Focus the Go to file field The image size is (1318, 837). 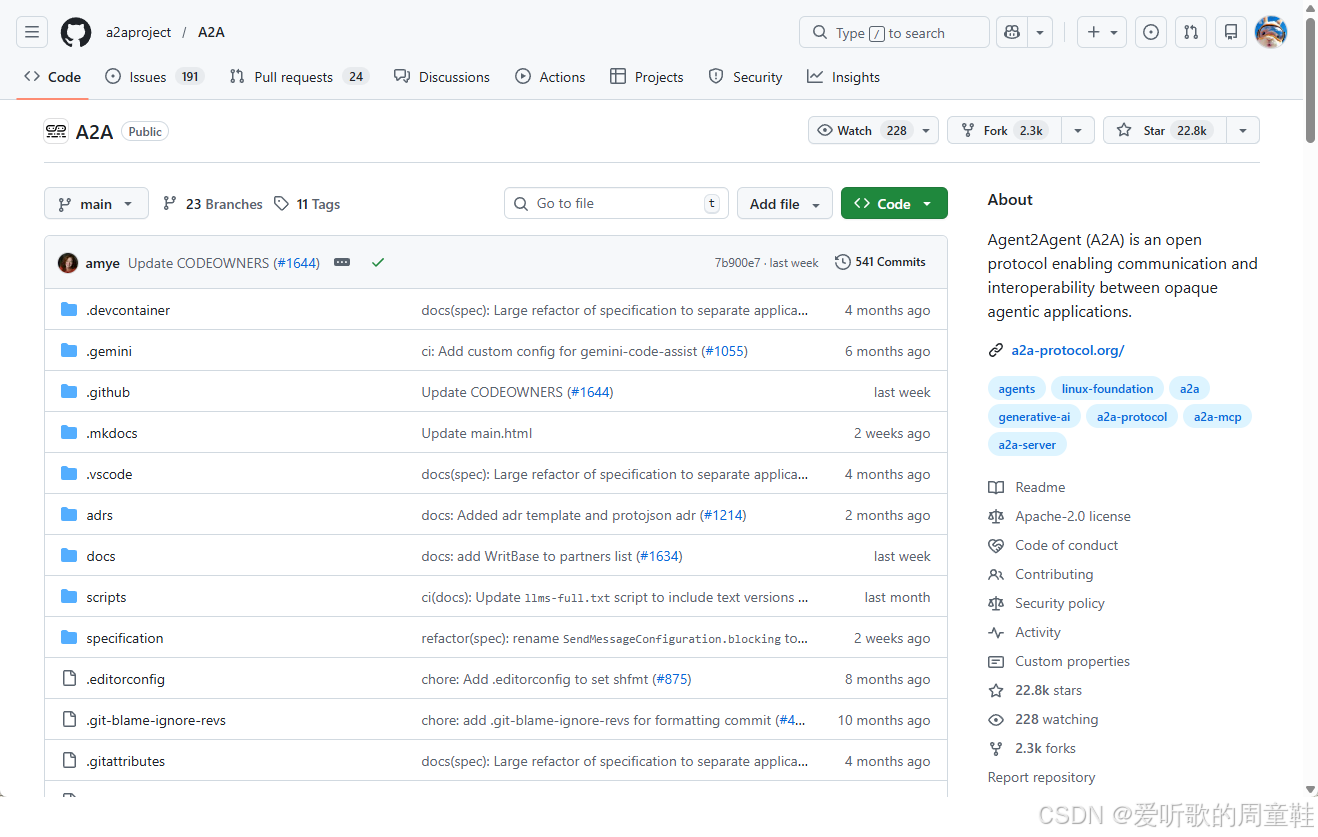[x=617, y=204]
